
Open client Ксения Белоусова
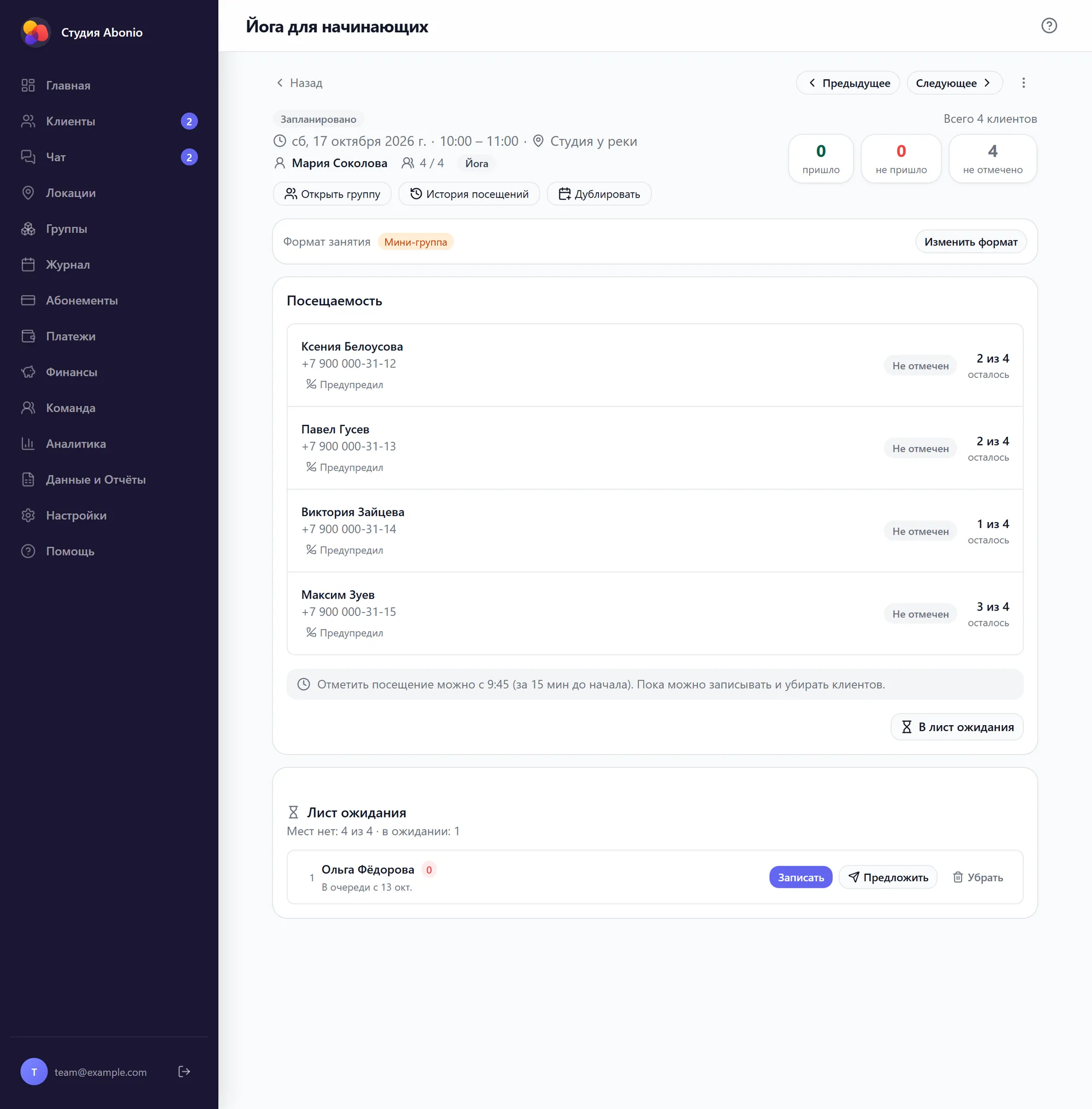(352, 346)
